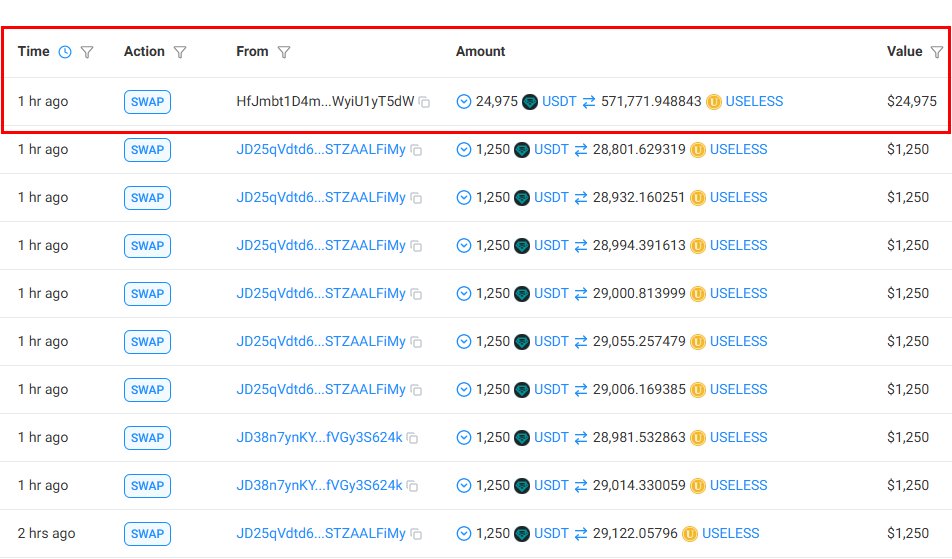
Task: Open JD38n7ynKY address in 29,014.330059 row
Action: pos(319,485)
